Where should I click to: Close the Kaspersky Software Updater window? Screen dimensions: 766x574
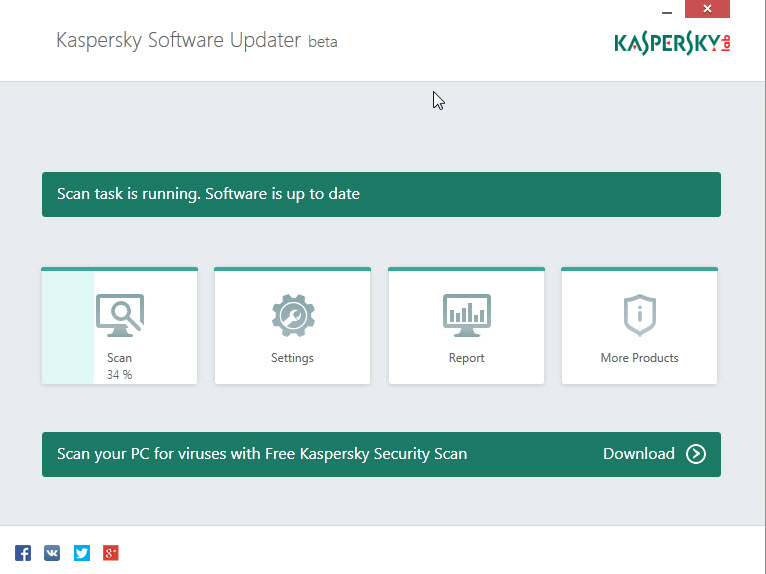pyautogui.click(x=707, y=9)
